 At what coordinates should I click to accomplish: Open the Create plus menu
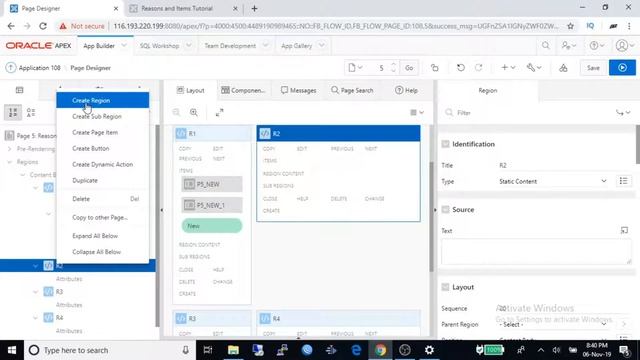(x=508, y=68)
